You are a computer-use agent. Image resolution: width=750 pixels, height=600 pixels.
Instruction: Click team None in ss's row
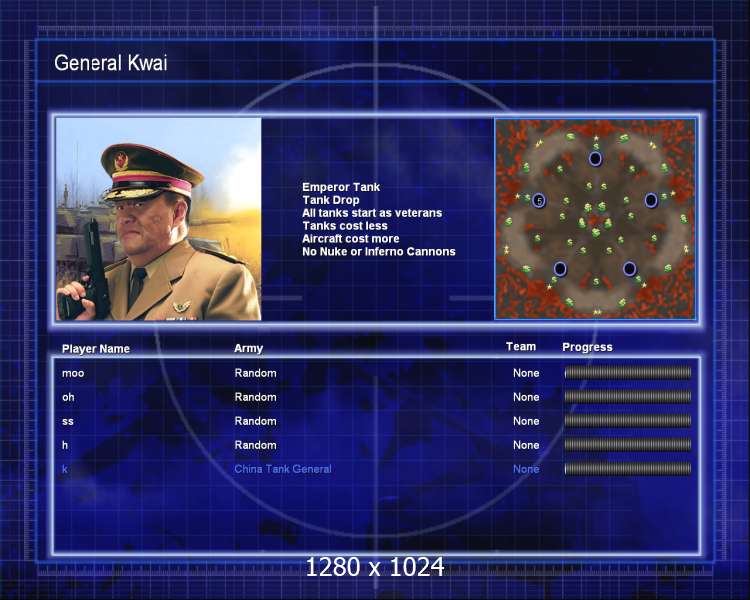(526, 421)
